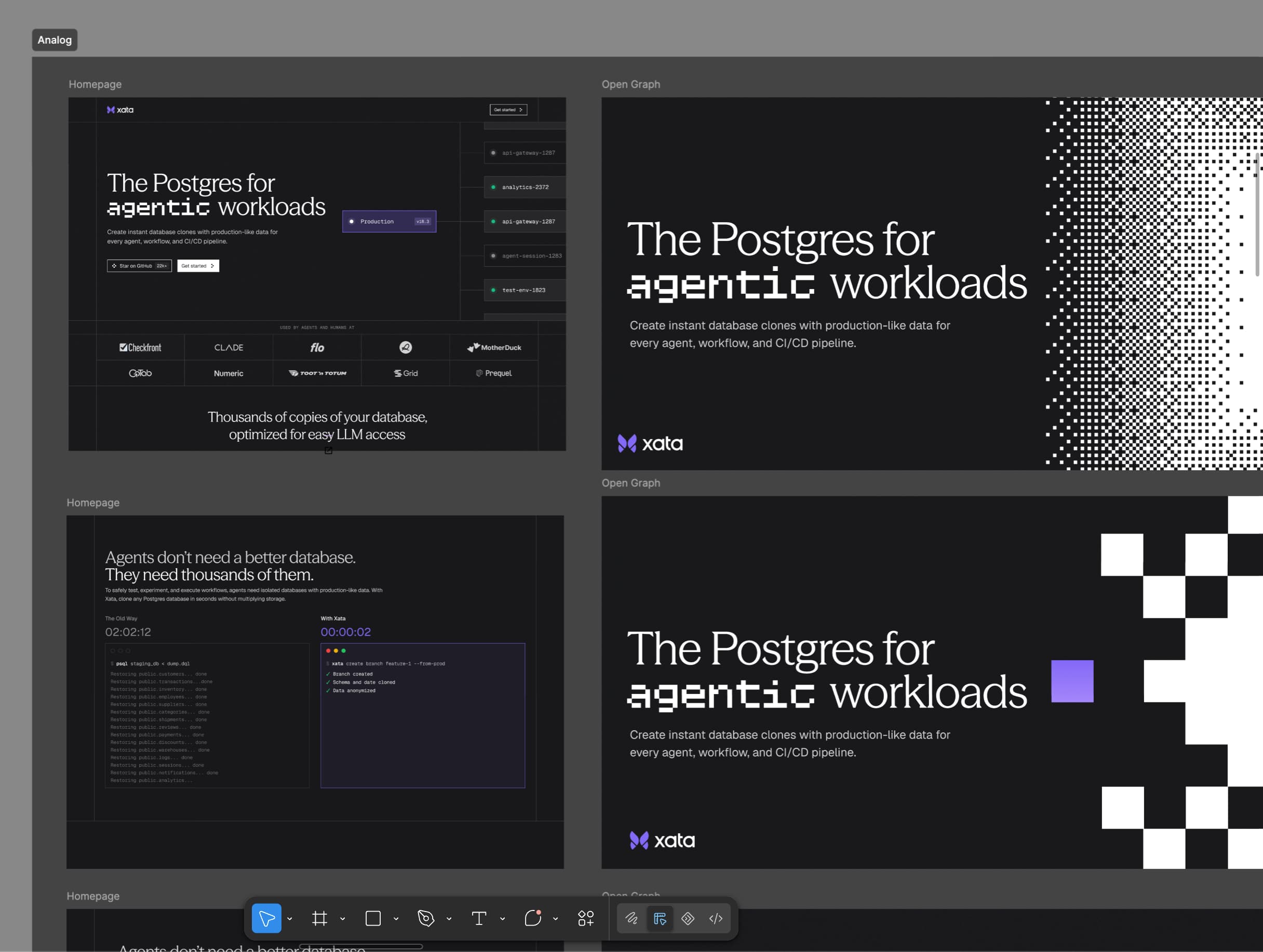The height and width of the screenshot is (952, 1263).
Task: Click the analytics-2372 node
Action: 525,187
